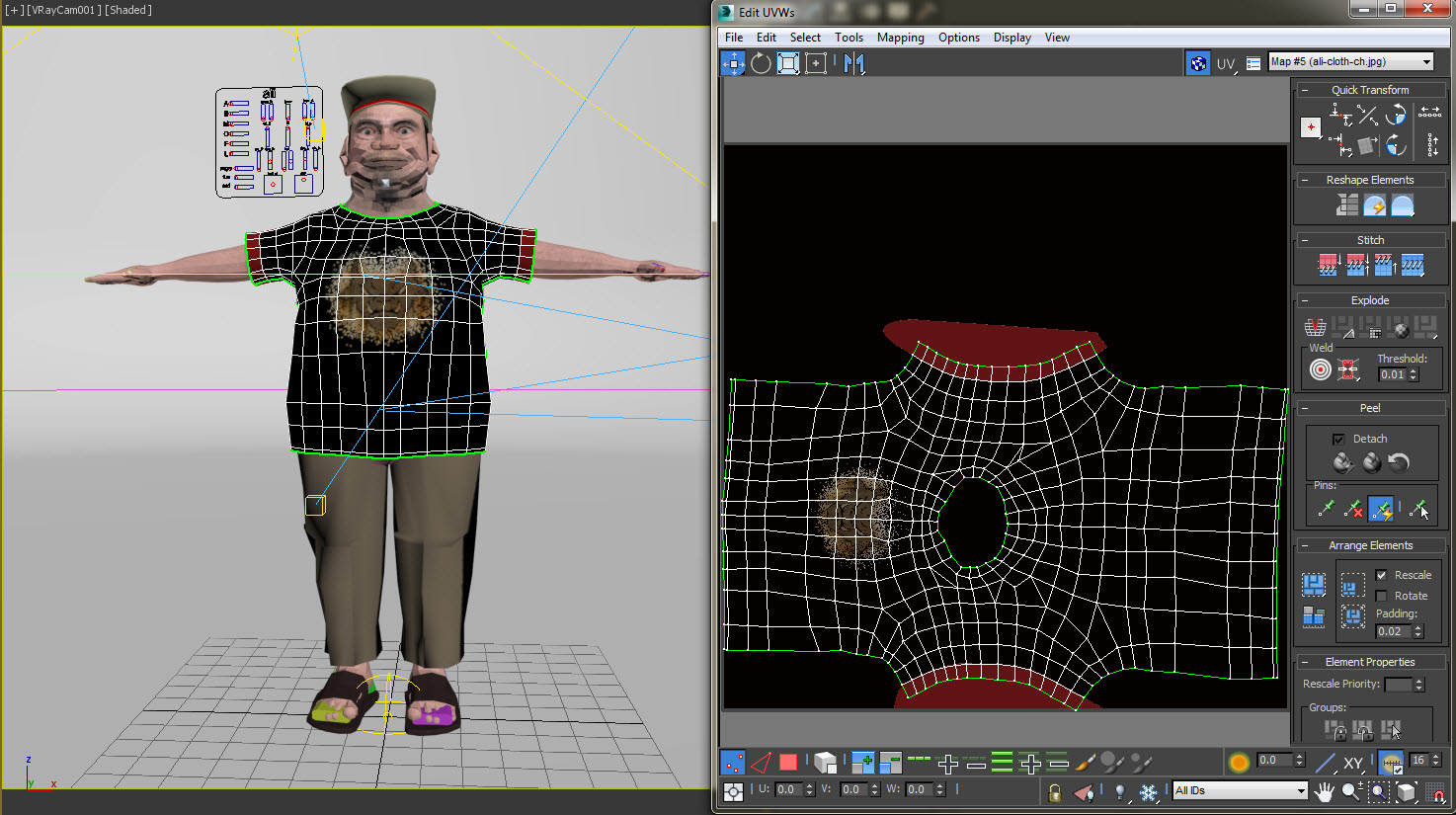Click the Weld Threshold value field
The image size is (1456, 815).
pos(1393,374)
